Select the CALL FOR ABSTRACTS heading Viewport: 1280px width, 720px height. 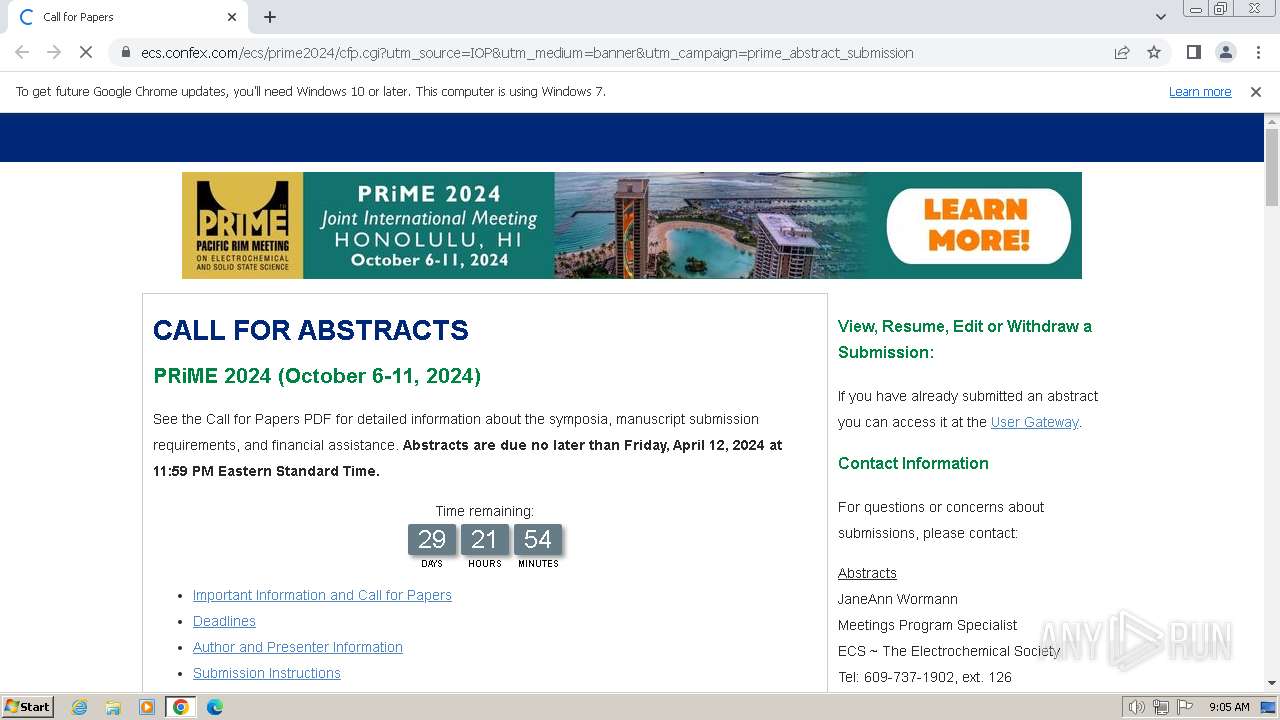coord(311,330)
